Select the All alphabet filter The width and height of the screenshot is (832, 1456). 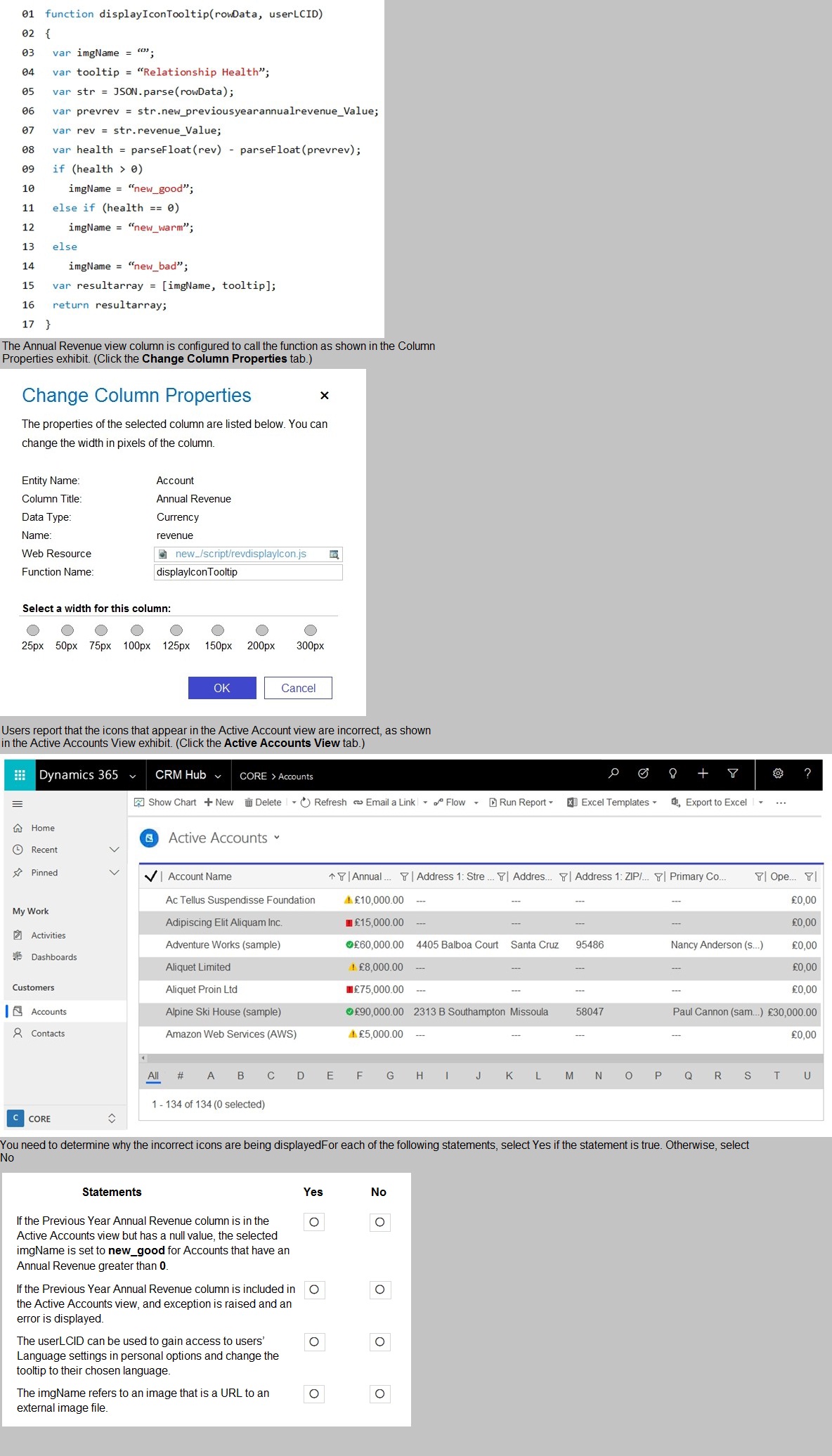[x=153, y=1076]
